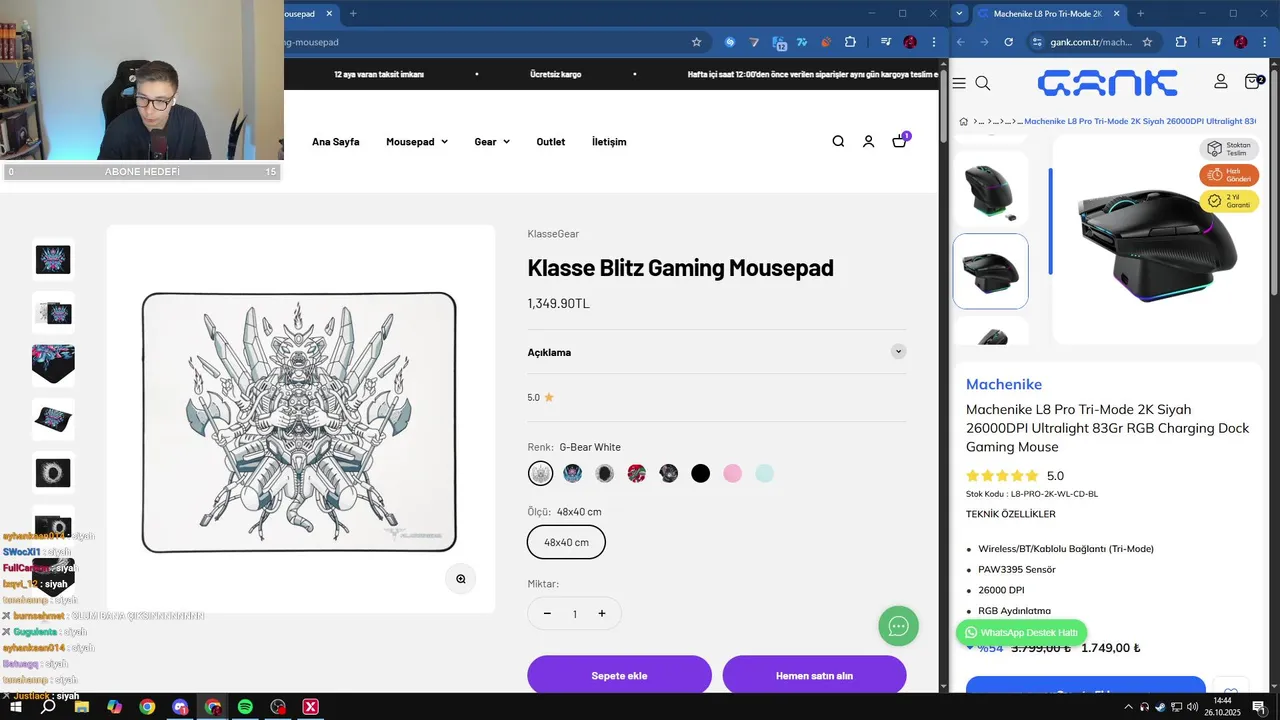Open the red X app in taskbar
The height and width of the screenshot is (720, 1280).
311,707
